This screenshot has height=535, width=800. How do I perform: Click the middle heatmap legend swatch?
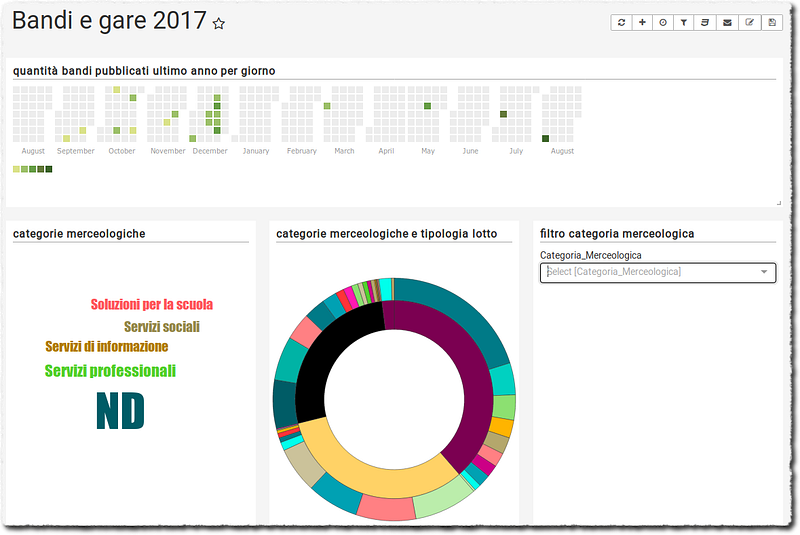pyautogui.click(x=33, y=169)
